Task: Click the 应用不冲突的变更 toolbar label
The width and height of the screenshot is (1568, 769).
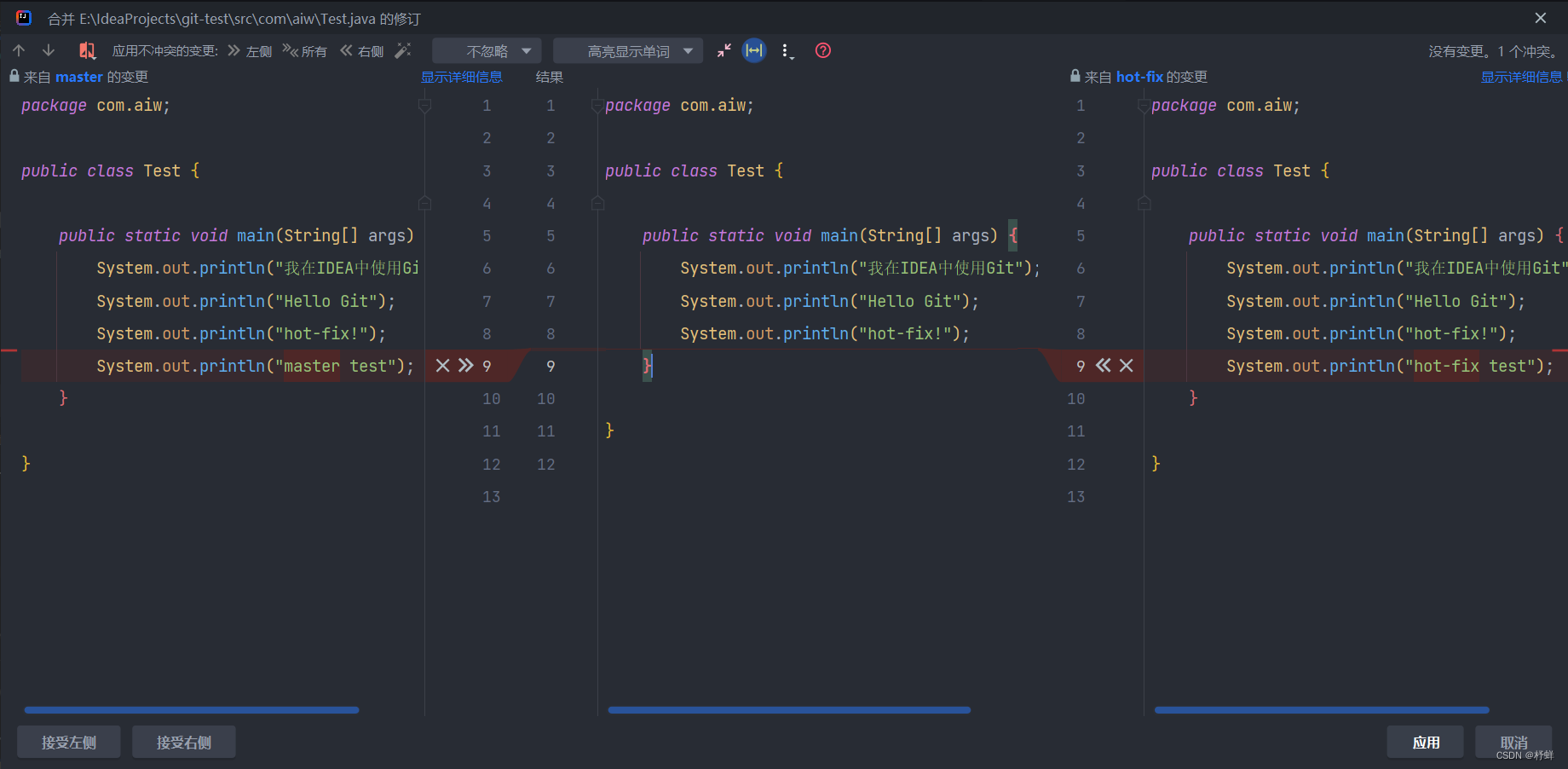Action: [x=165, y=51]
